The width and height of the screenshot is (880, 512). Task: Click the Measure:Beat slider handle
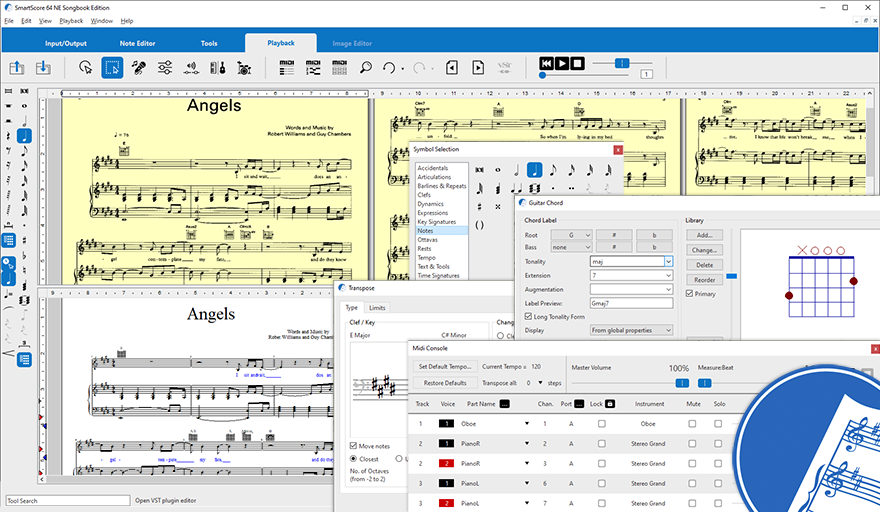coord(704,383)
